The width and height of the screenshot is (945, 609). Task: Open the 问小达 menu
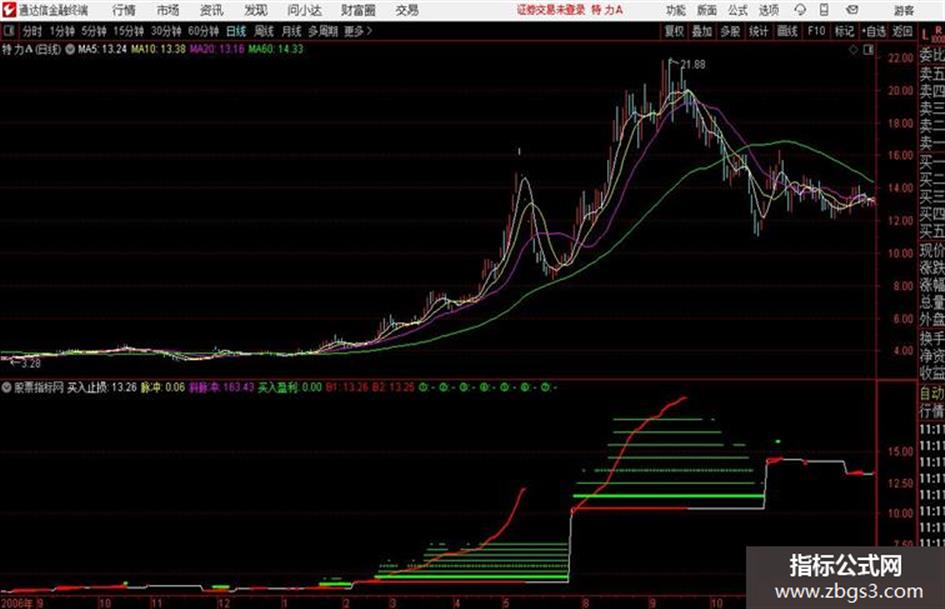(x=304, y=10)
